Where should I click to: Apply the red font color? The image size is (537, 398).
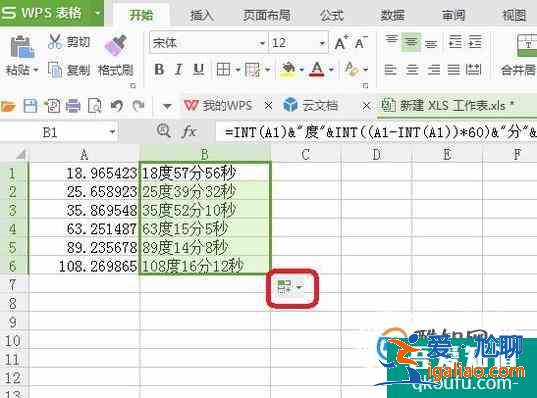click(x=317, y=69)
